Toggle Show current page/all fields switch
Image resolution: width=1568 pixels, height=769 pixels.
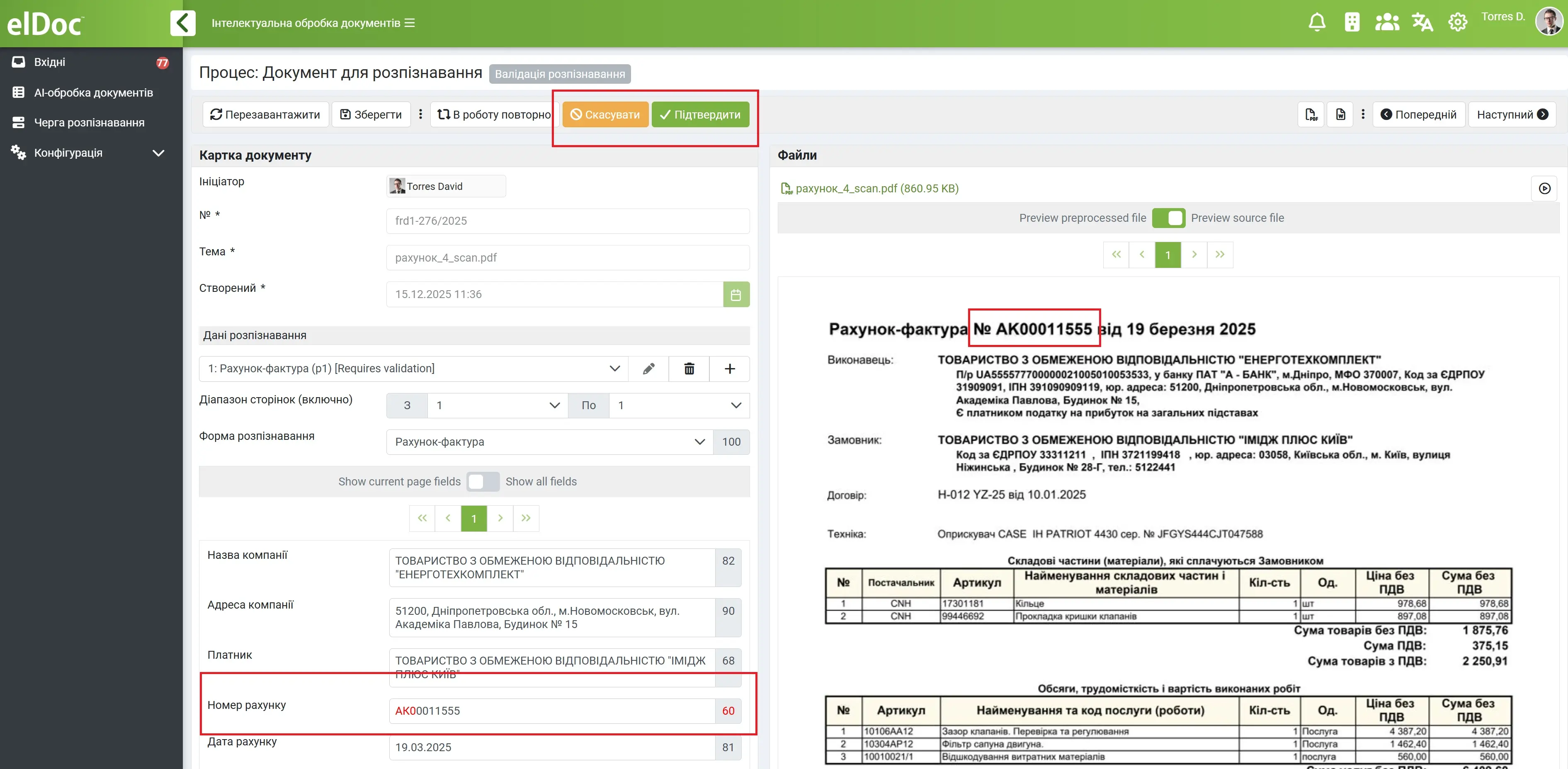(x=483, y=482)
